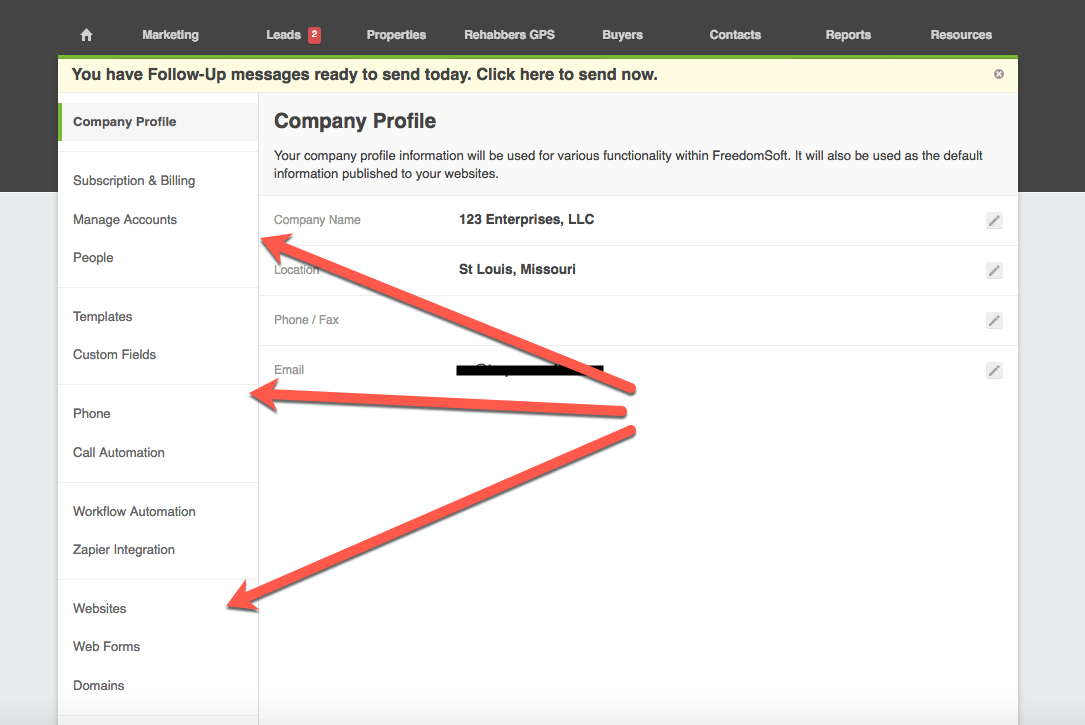This screenshot has width=1085, height=725.
Task: Open Manage Accounts settings
Action: 125,220
